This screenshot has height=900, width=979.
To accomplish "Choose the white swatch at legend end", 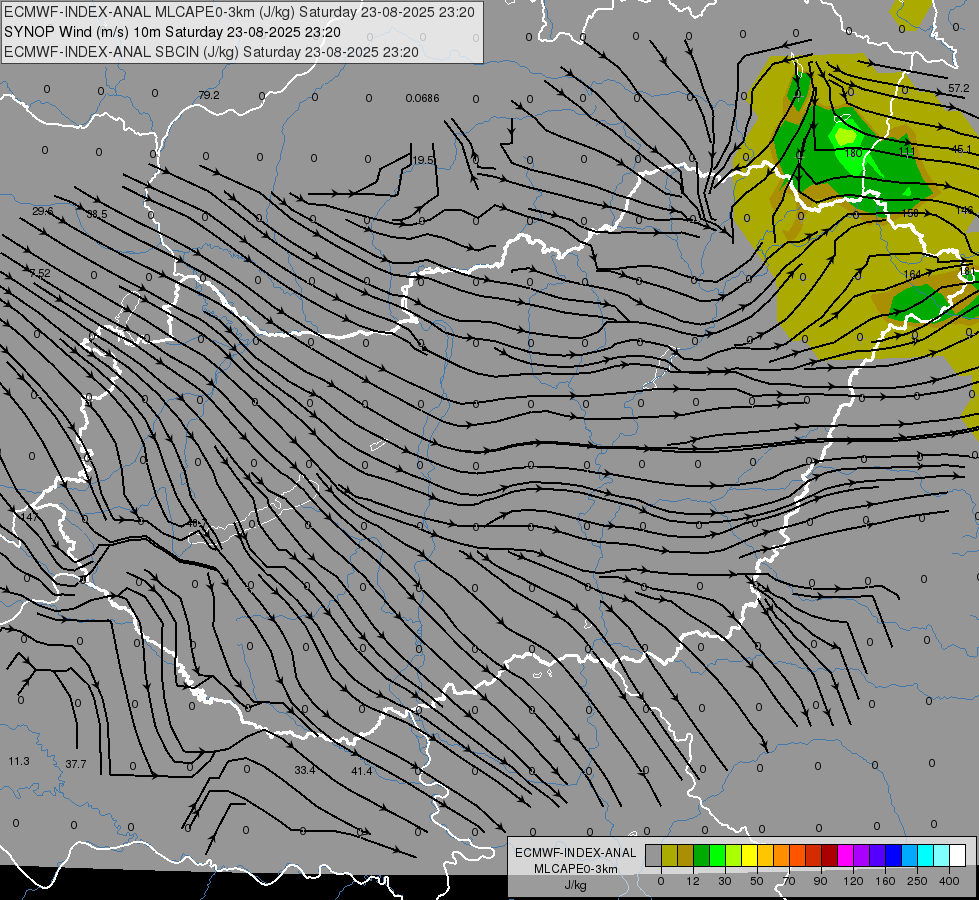I will [x=958, y=855].
